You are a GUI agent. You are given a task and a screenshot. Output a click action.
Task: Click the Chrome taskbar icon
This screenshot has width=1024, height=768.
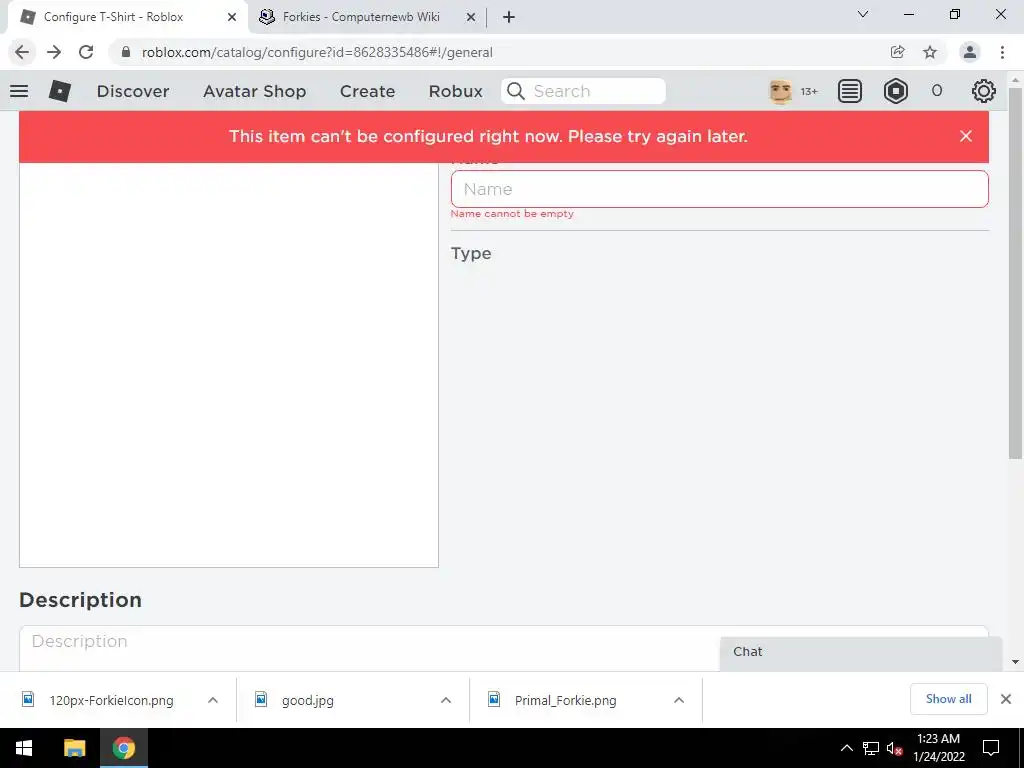tap(123, 748)
